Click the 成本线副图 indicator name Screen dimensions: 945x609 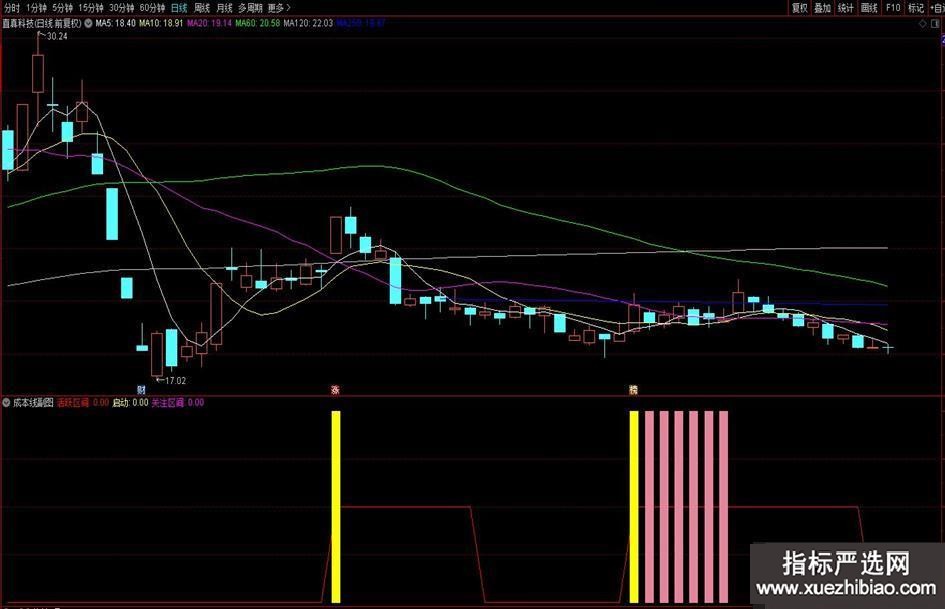tap(33, 402)
